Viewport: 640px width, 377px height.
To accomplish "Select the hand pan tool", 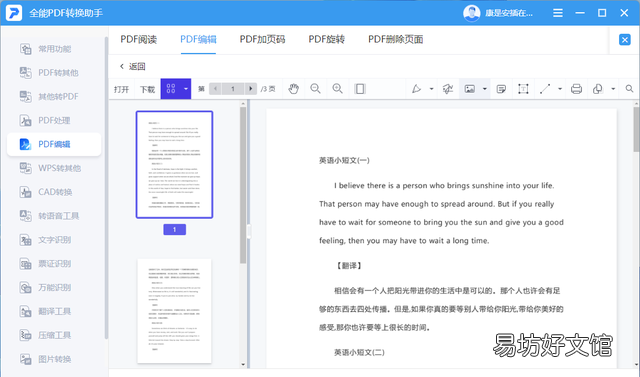I will (x=293, y=89).
